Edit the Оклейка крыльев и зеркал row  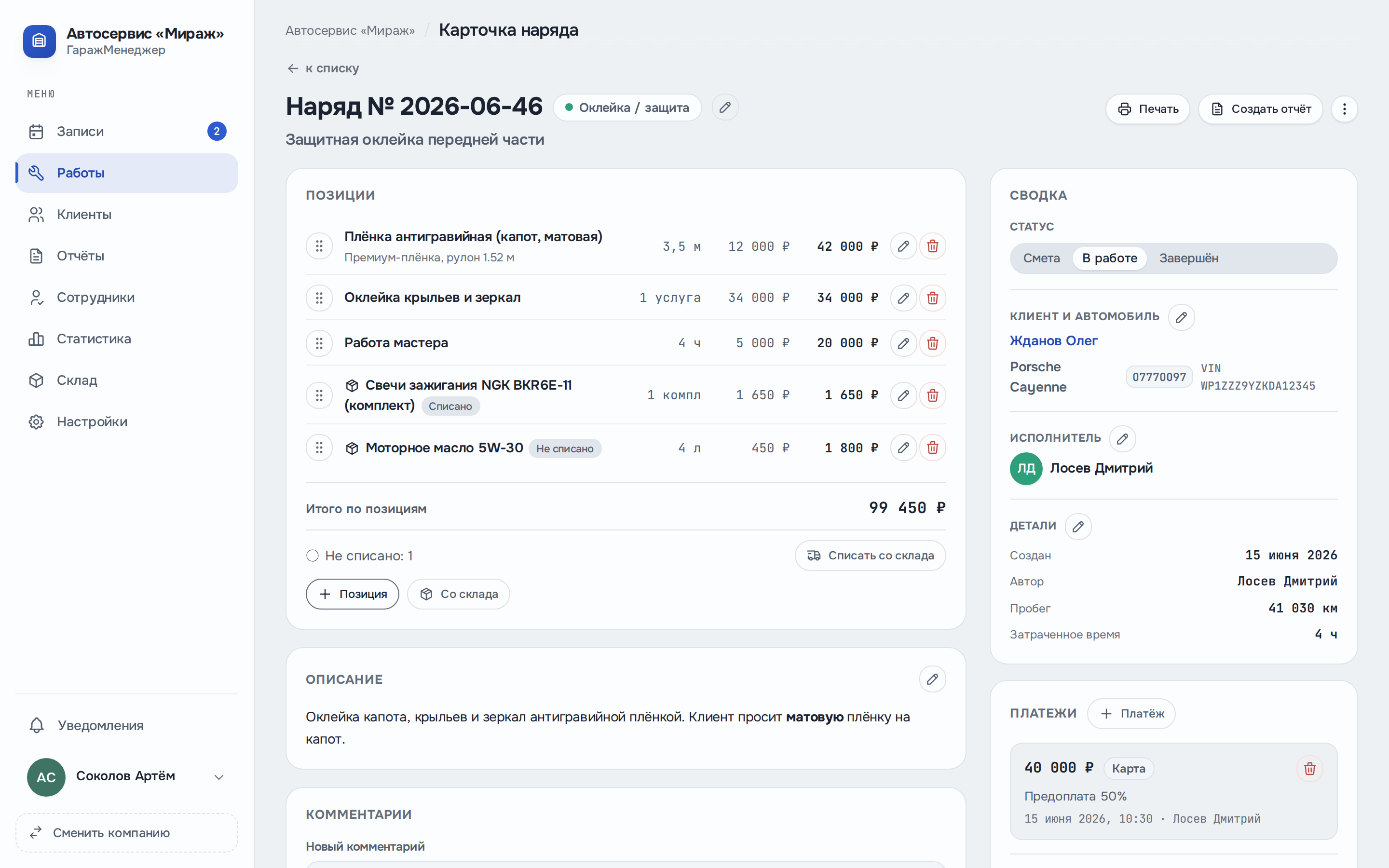coord(903,298)
